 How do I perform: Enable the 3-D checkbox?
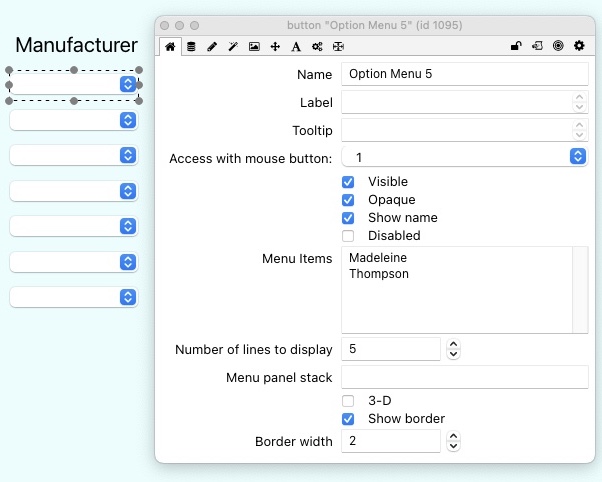(348, 401)
